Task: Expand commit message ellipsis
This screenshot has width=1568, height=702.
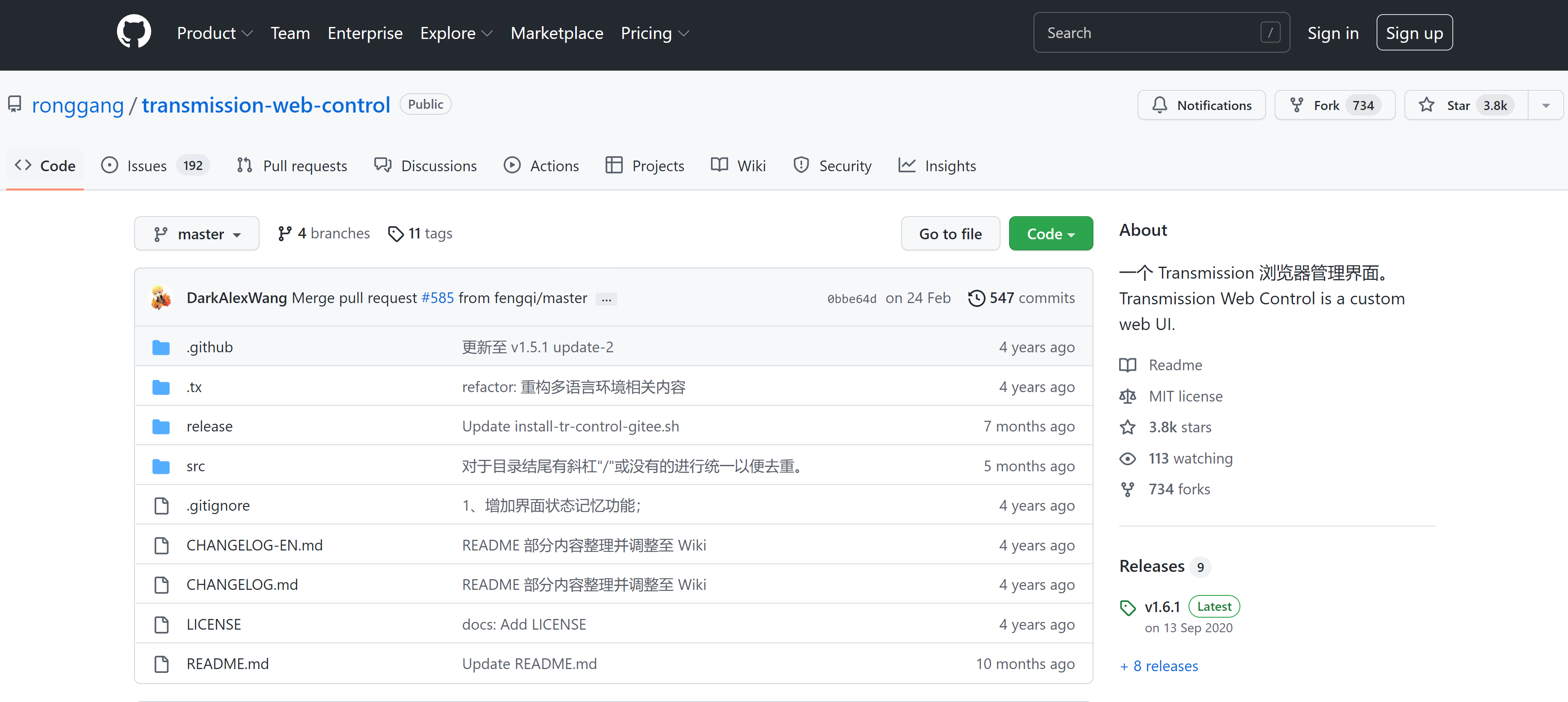Action: 606,299
